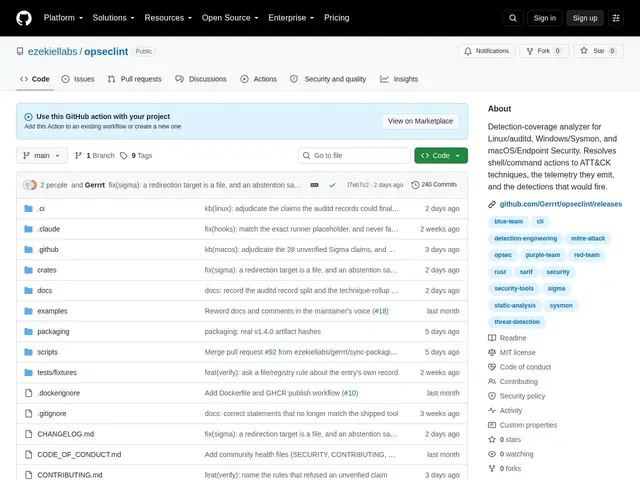Image resolution: width=640 pixels, height=480 pixels.
Task: Open the main branch selector dropdown
Action: click(x=42, y=156)
